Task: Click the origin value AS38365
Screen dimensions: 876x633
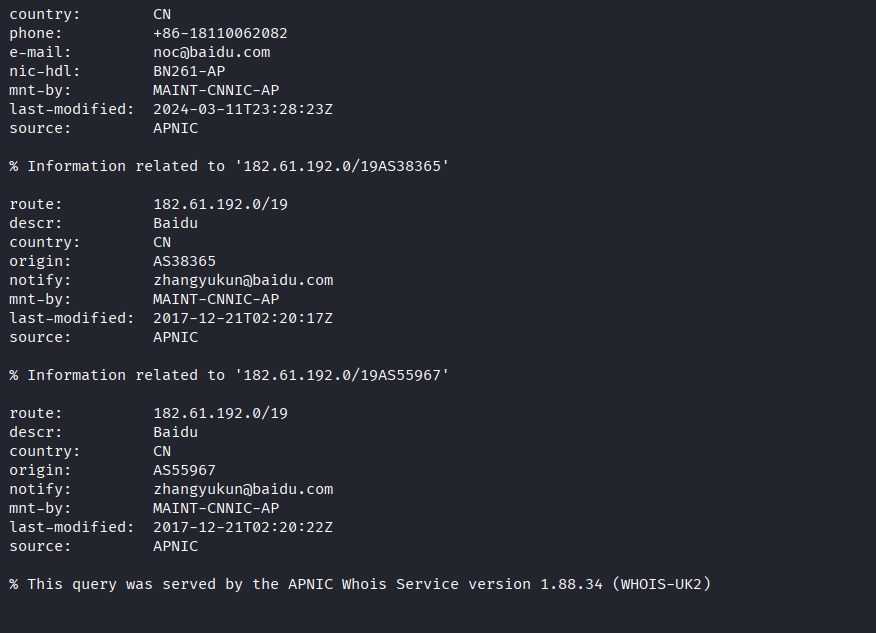Action: click(184, 261)
